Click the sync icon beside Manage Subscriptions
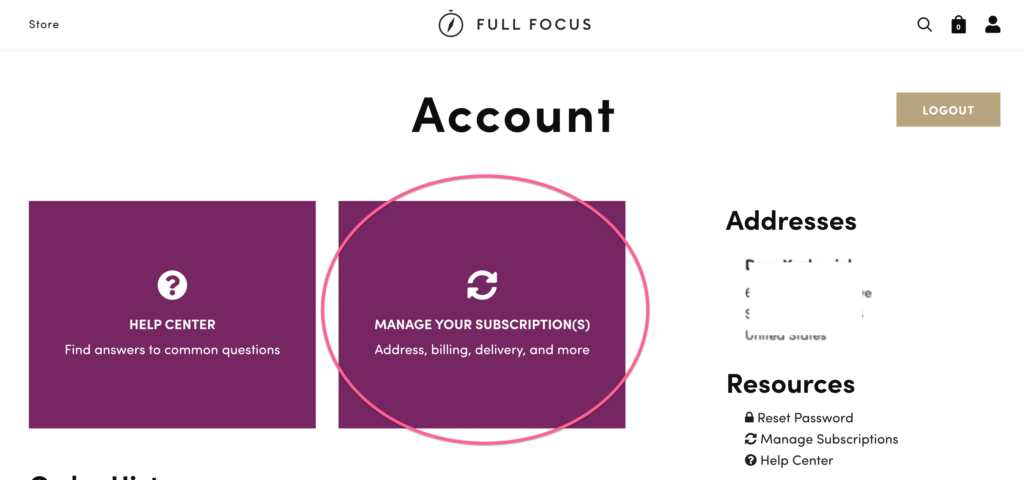This screenshot has height=480, width=1024. [750, 439]
